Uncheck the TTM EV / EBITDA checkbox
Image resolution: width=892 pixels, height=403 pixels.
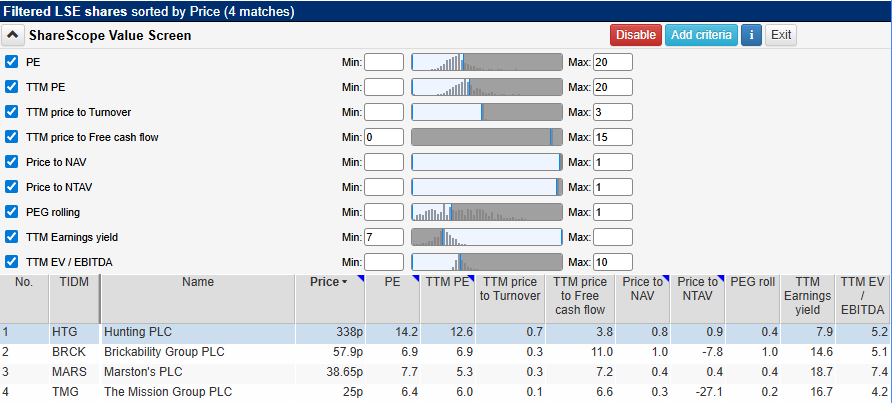click(x=11, y=262)
